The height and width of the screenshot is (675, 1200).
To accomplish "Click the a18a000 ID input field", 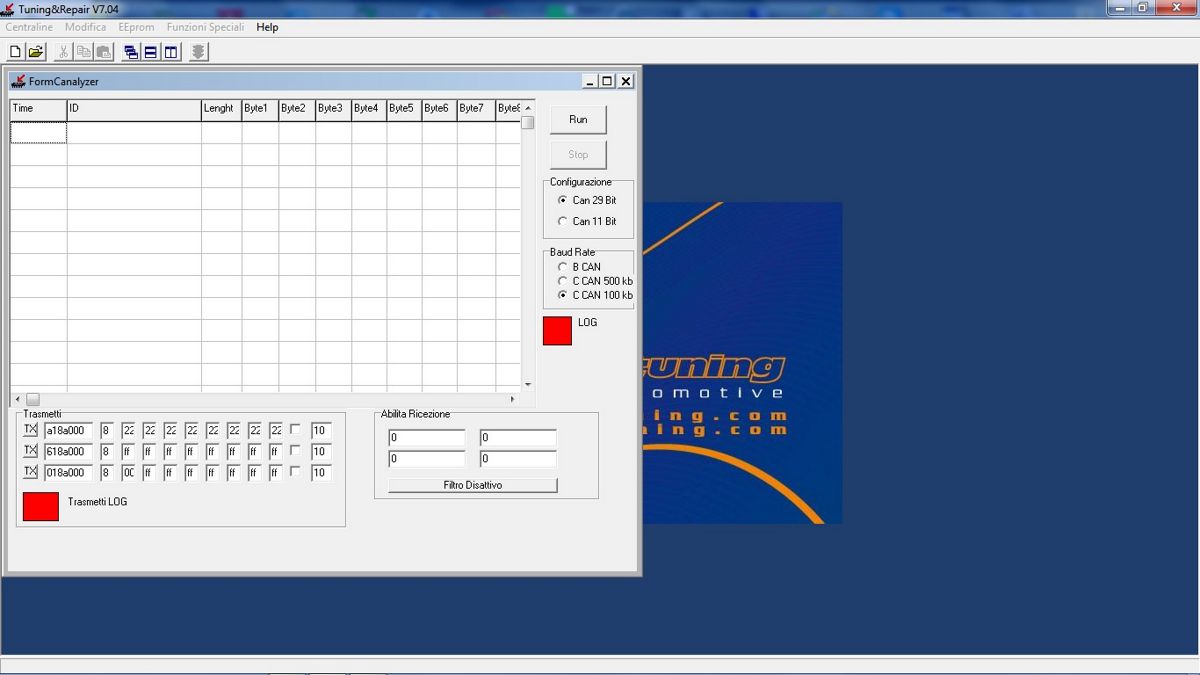I will click(68, 431).
